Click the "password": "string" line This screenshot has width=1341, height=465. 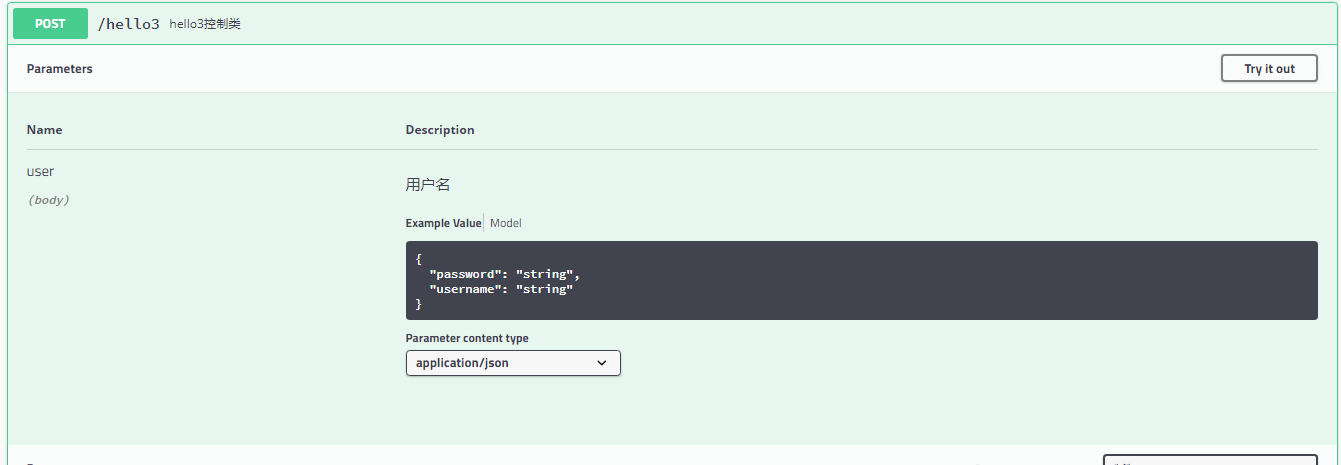pyautogui.click(x=504, y=274)
